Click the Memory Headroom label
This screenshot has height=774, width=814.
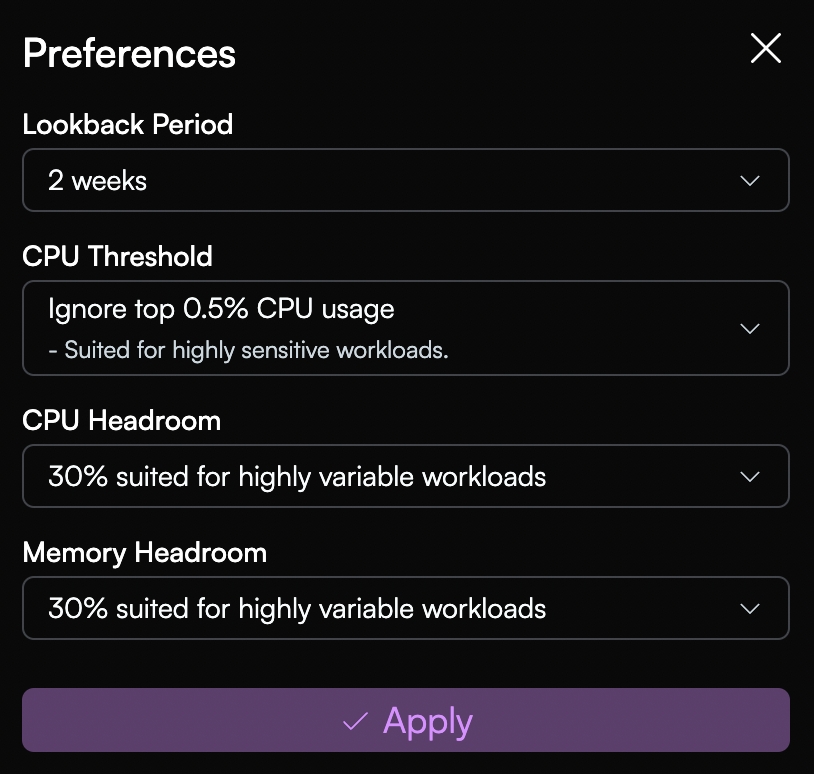click(144, 553)
